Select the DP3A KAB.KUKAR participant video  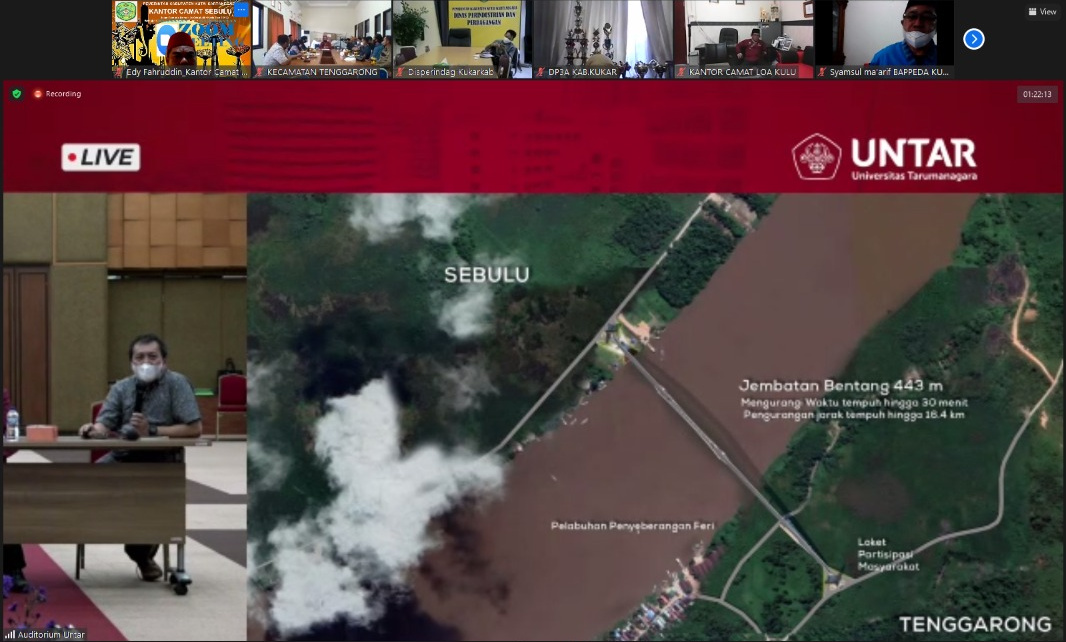pos(602,35)
